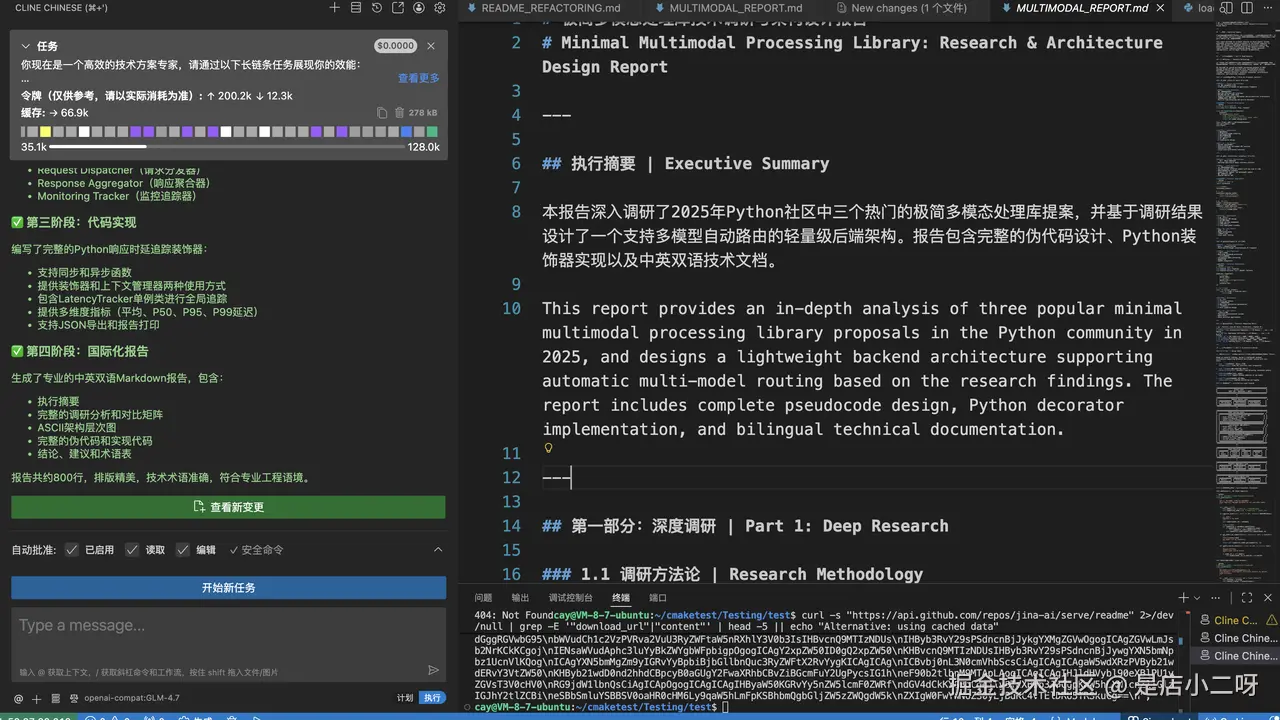Screen dimensions: 1280x720
Task: Click the Response Aggregator list item
Action: [124, 184]
